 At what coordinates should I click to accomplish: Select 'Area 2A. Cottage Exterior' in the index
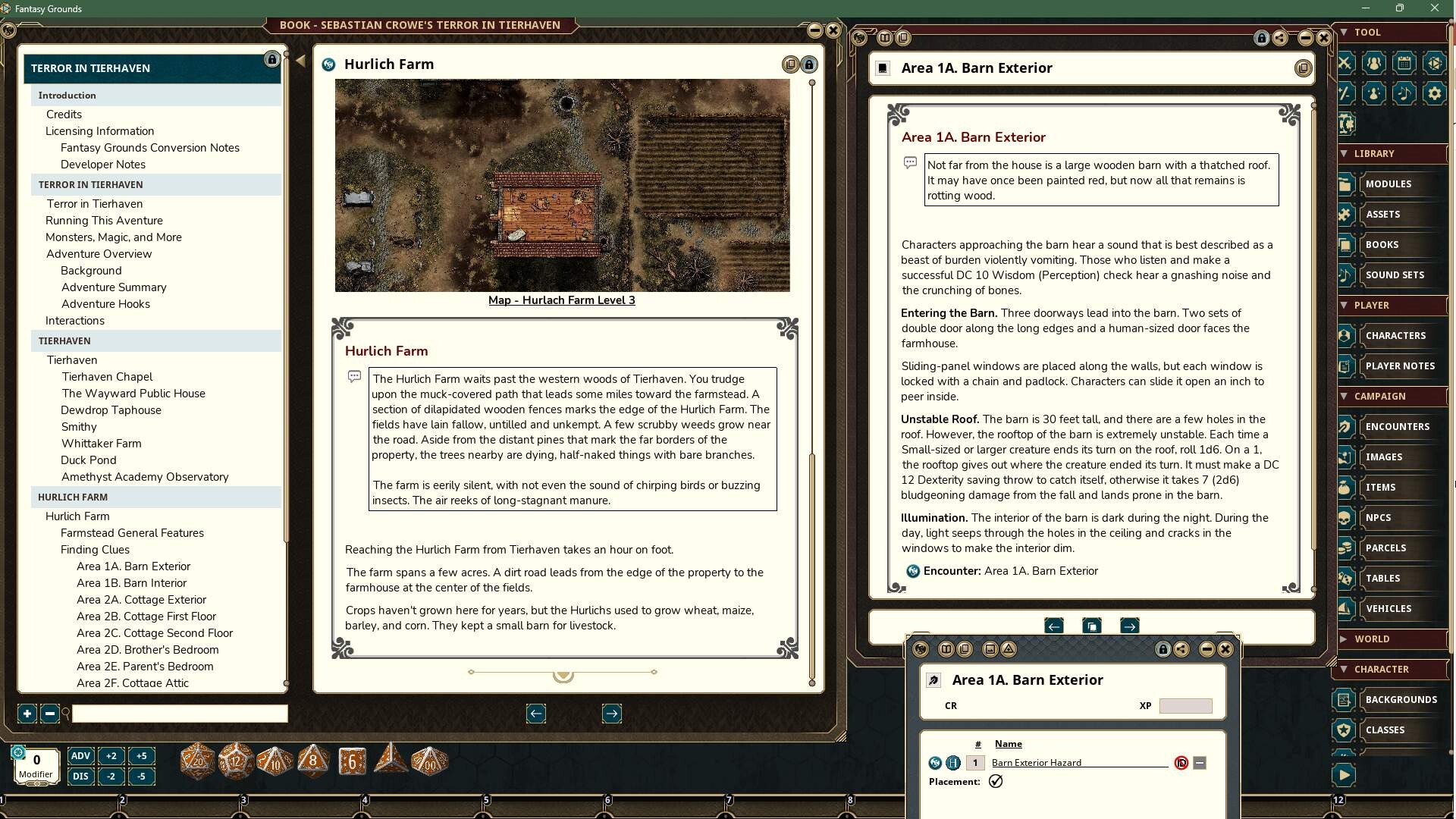[140, 599]
